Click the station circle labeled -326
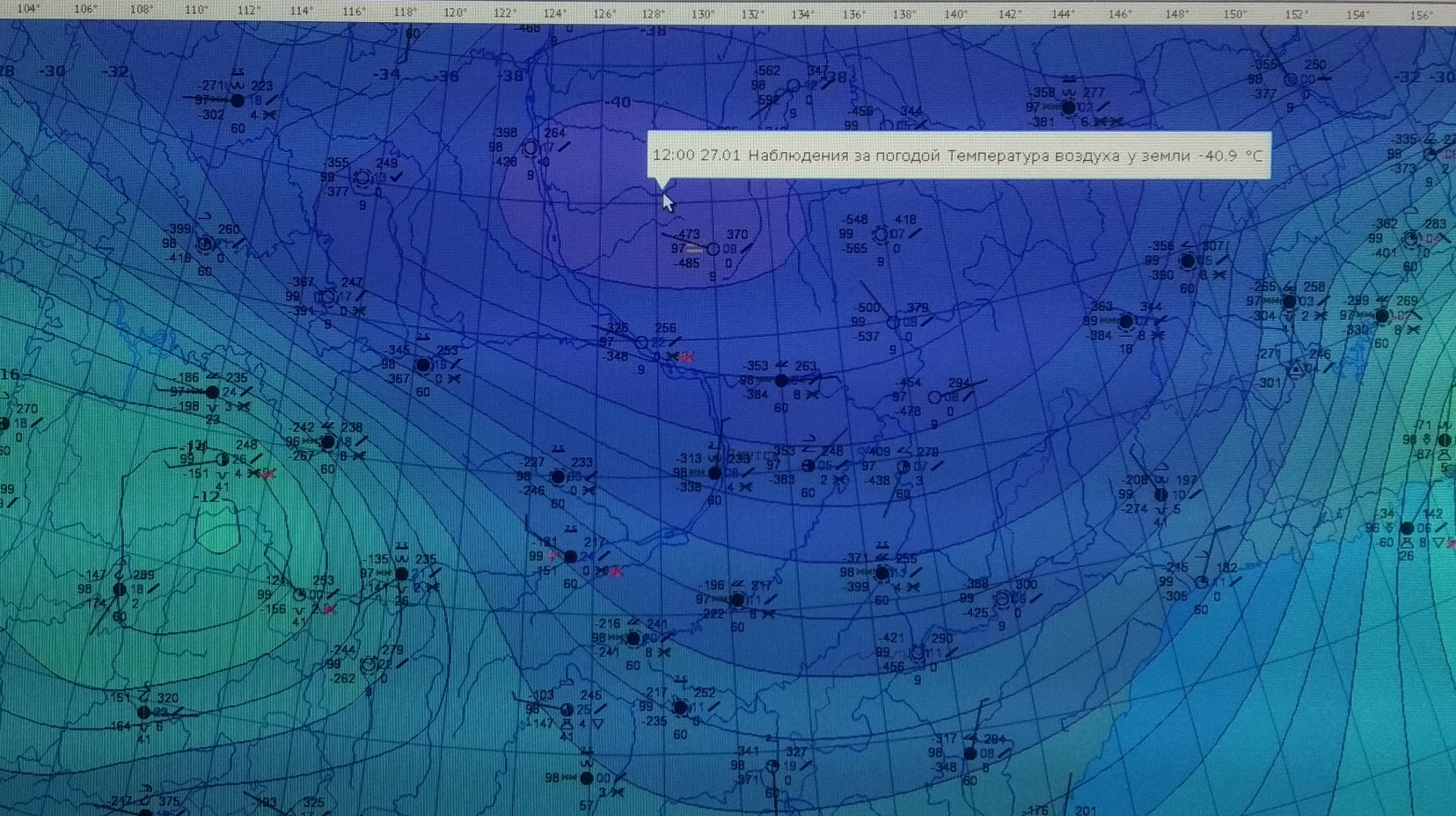1456x816 pixels. coord(641,342)
